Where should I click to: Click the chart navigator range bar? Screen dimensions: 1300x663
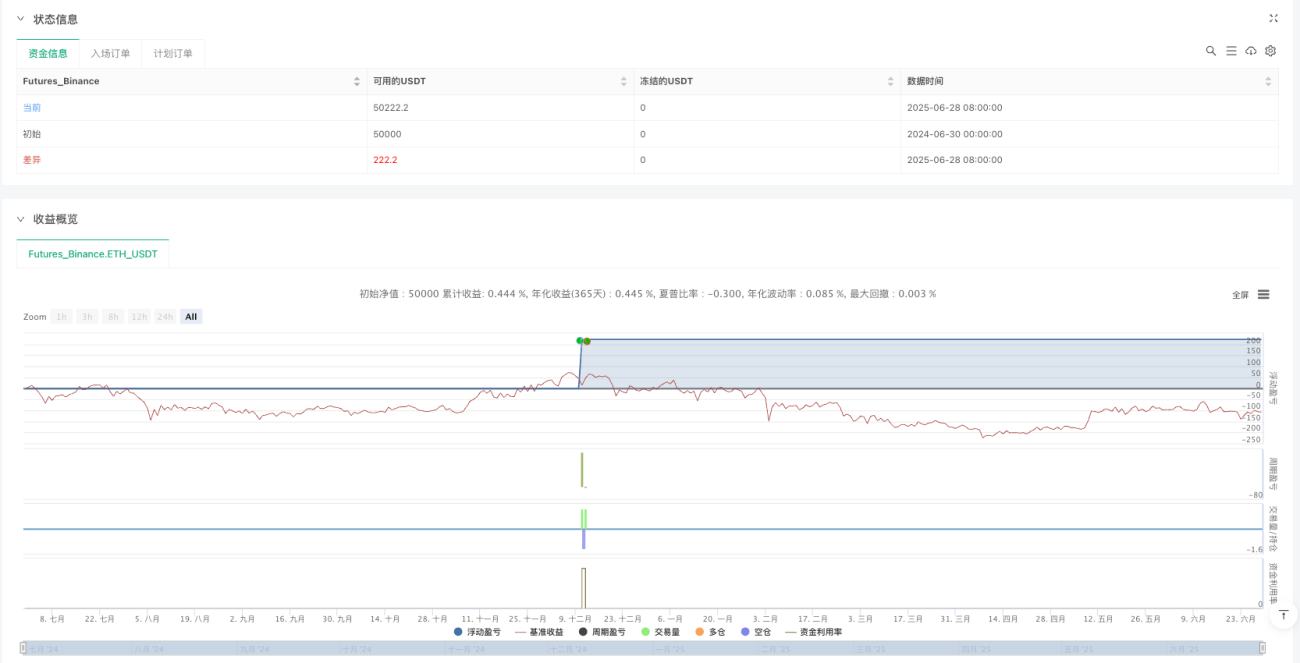tap(644, 649)
